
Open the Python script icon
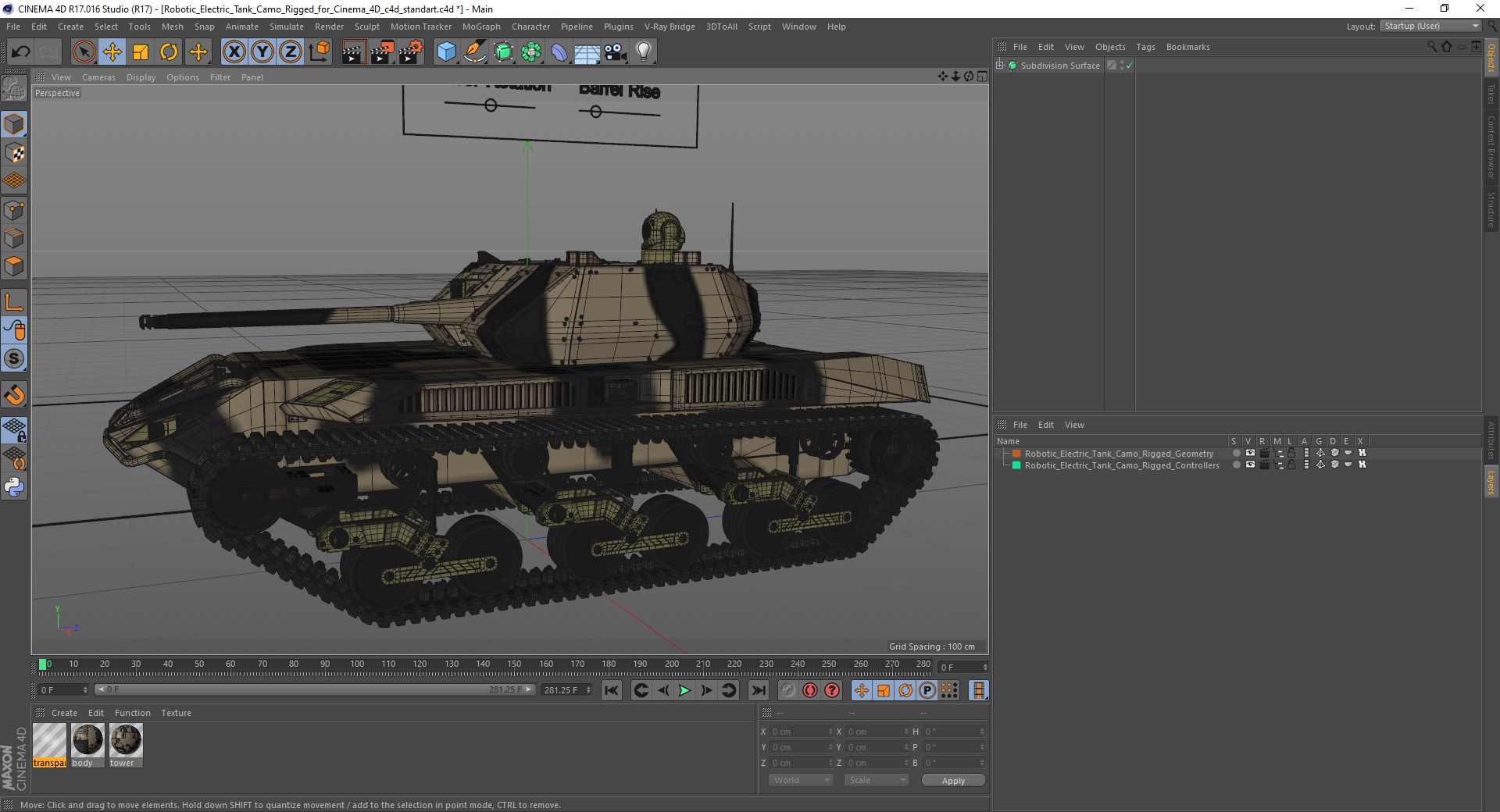tap(14, 487)
